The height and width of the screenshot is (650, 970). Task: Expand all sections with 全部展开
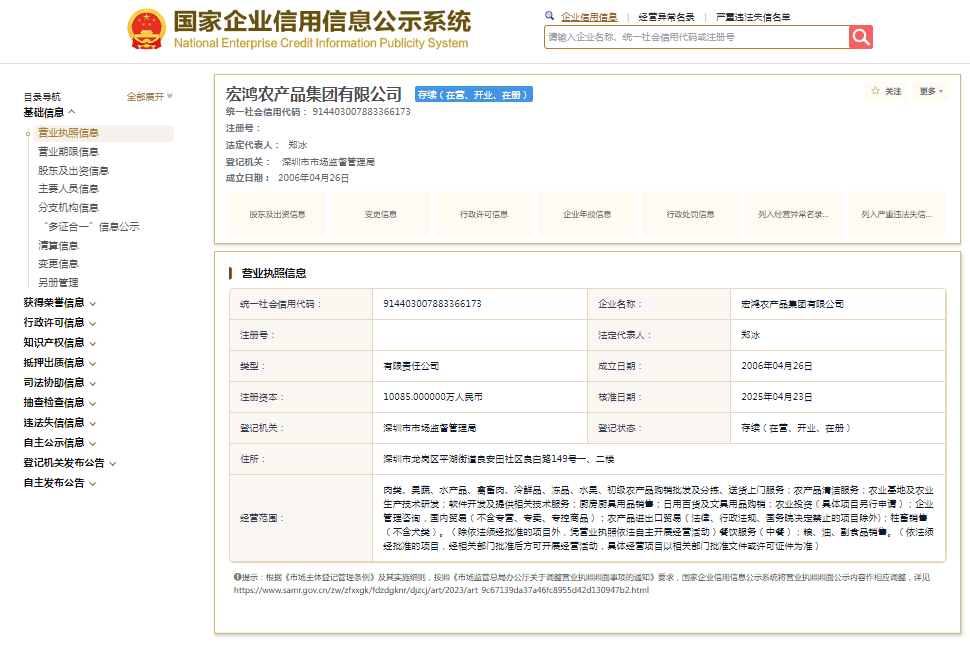point(149,97)
